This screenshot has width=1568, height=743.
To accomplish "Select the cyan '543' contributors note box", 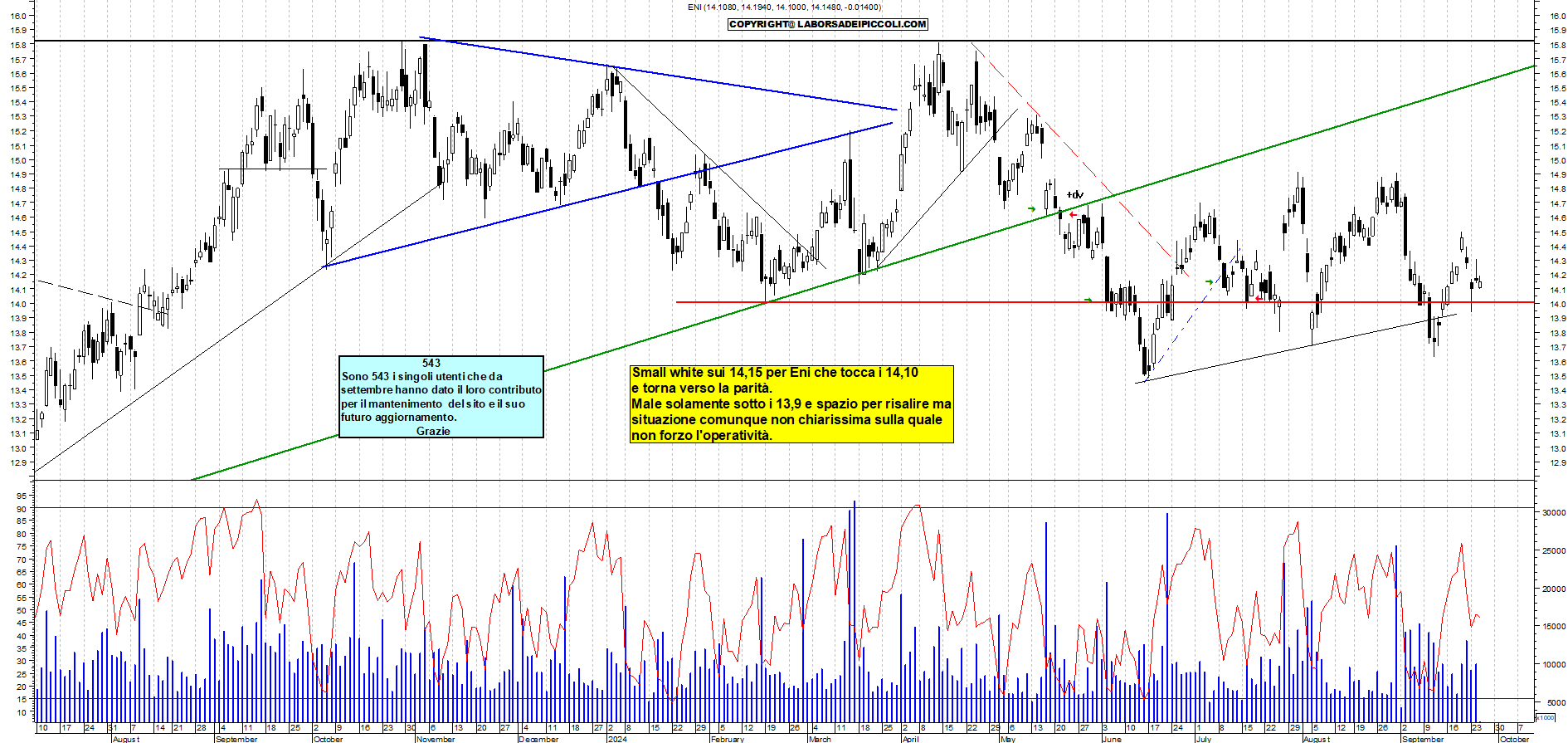I will [x=441, y=397].
